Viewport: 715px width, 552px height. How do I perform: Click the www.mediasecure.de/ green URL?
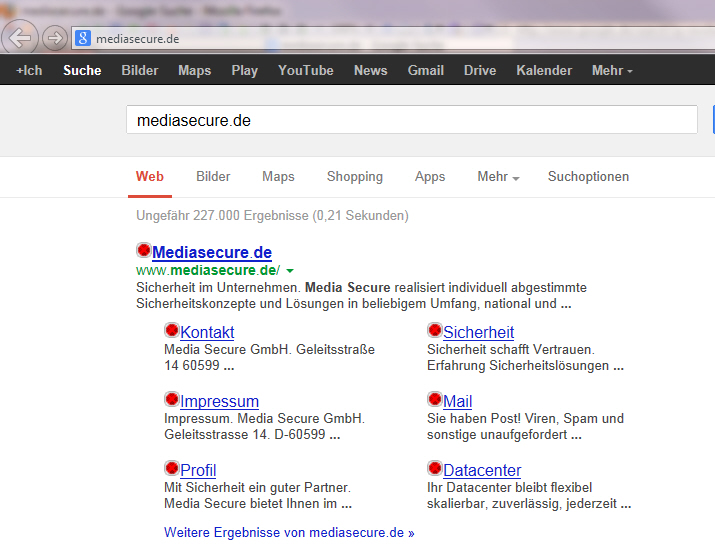pos(208,270)
